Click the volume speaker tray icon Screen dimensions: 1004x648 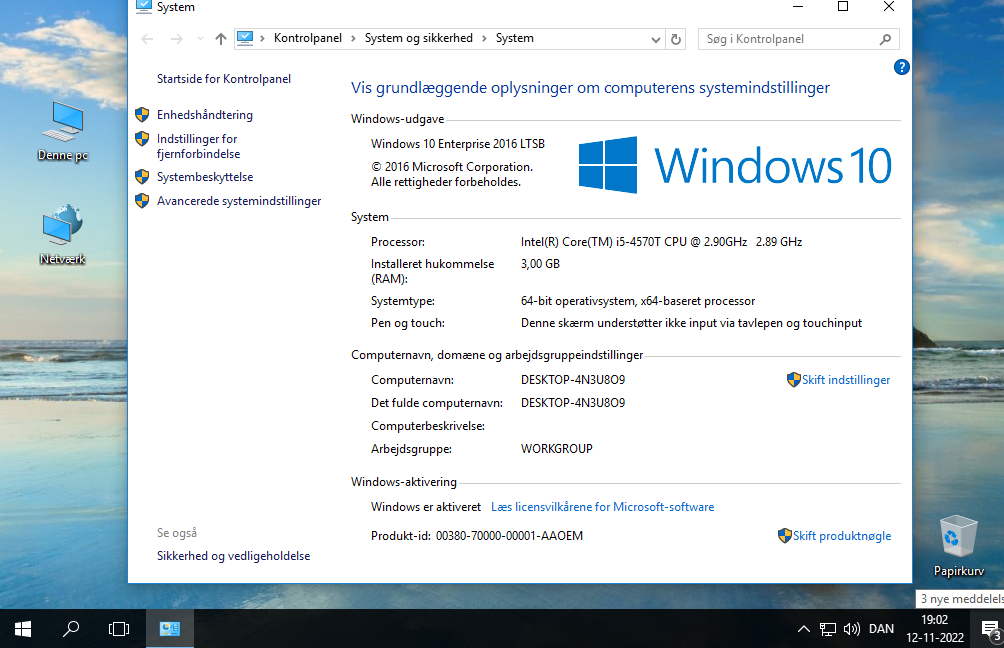(852, 629)
